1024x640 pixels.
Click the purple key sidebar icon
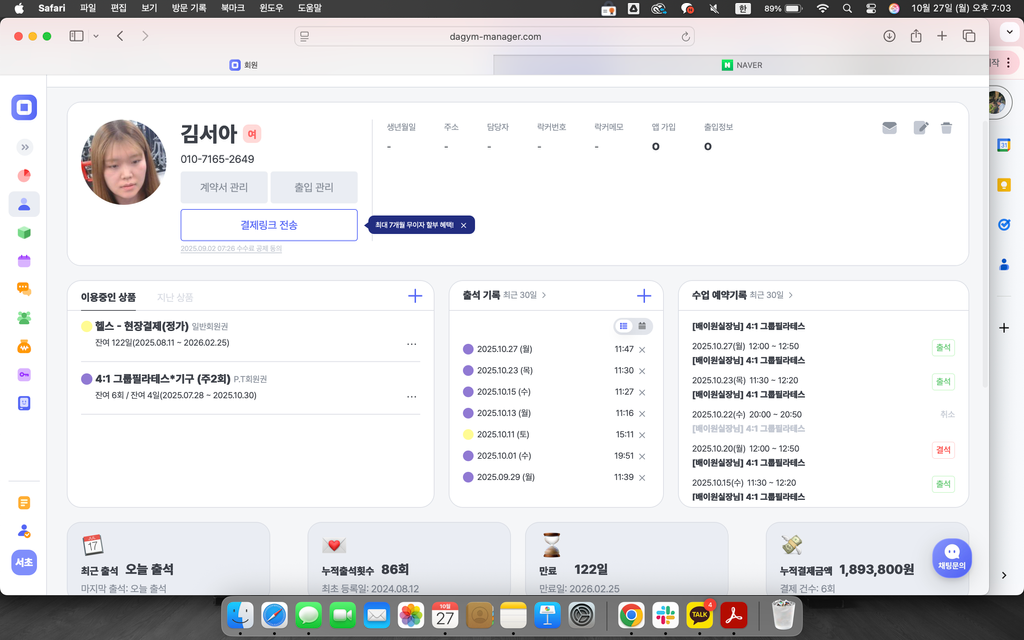(24, 374)
